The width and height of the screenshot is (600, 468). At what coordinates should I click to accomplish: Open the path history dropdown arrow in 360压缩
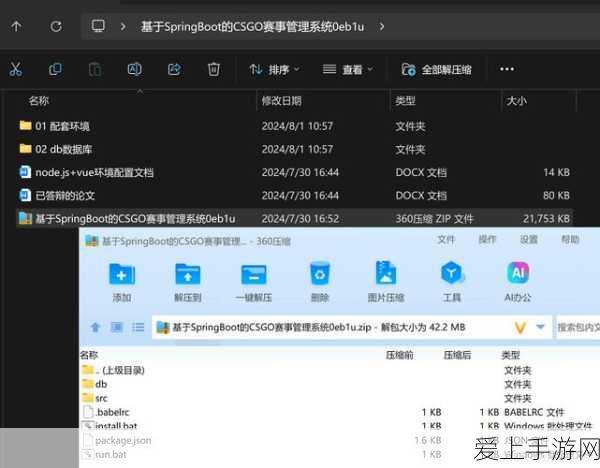click(x=540, y=327)
